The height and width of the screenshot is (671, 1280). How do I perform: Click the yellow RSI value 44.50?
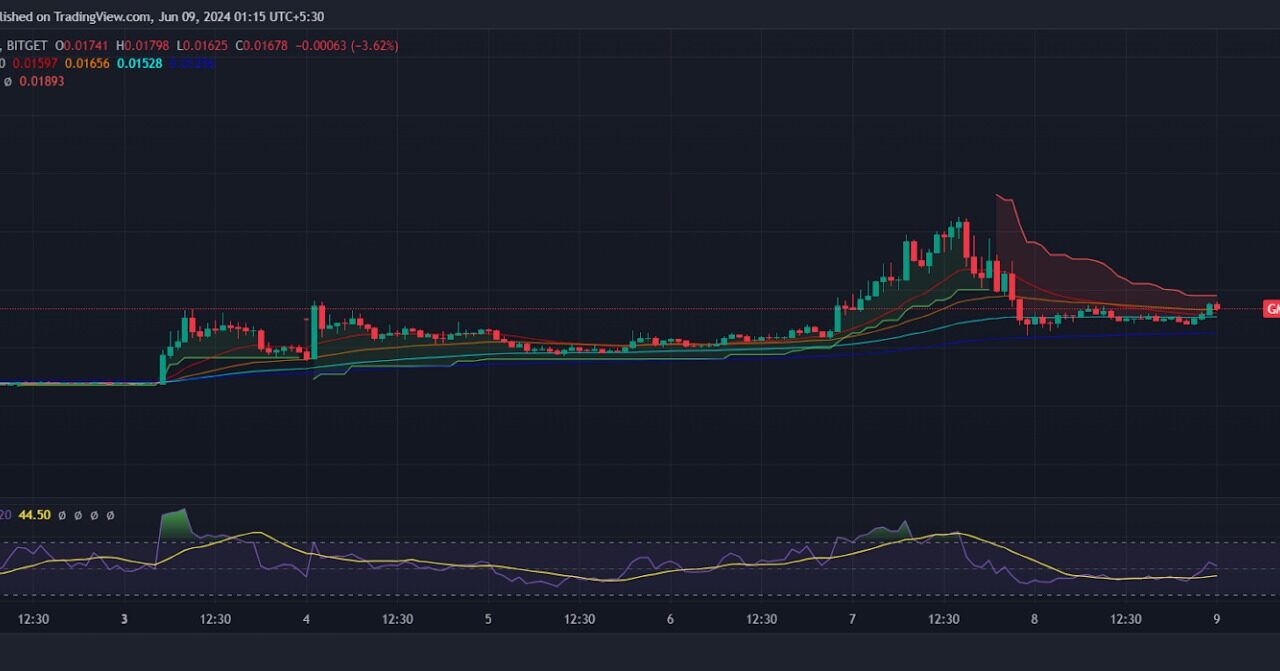coord(35,515)
